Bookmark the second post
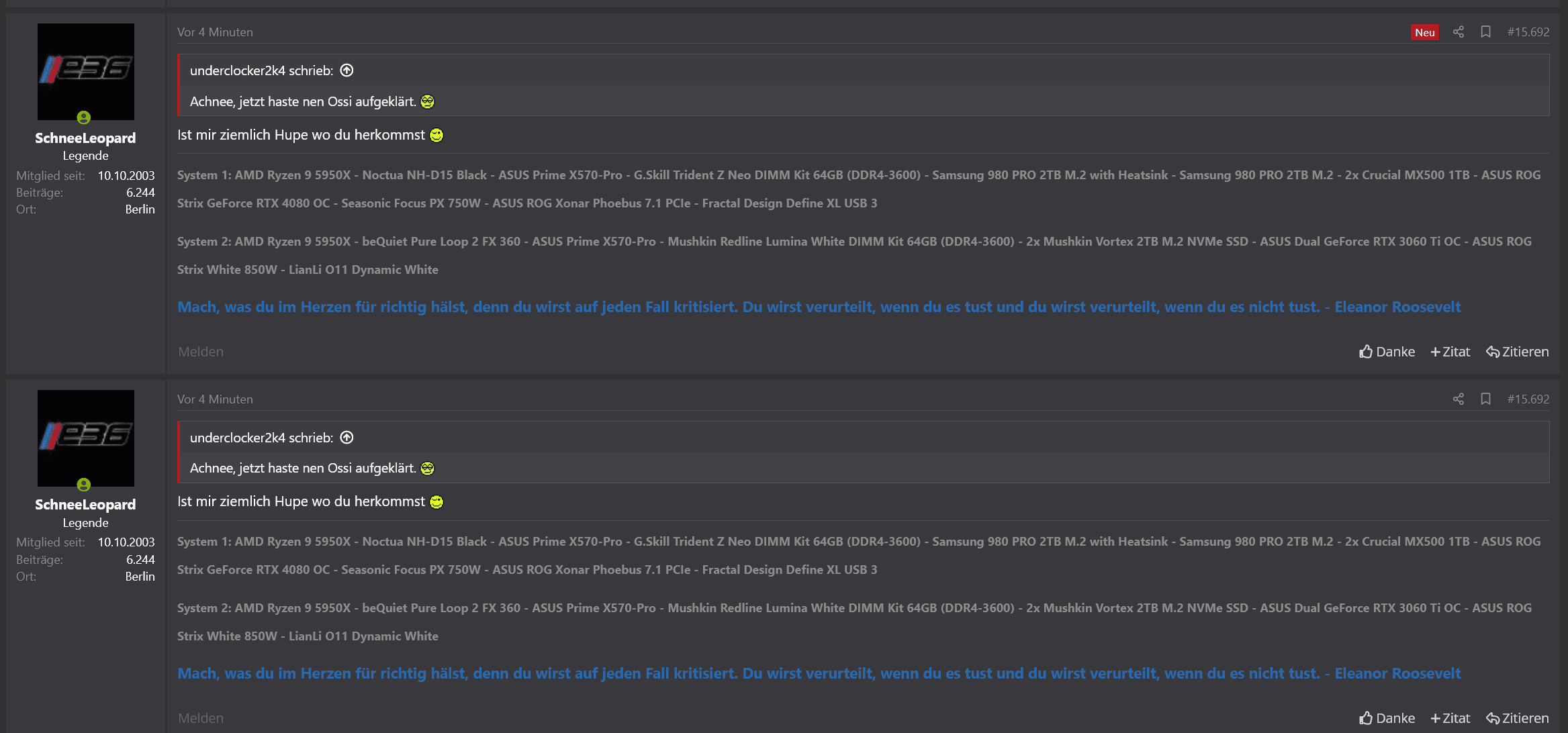 coord(1485,399)
